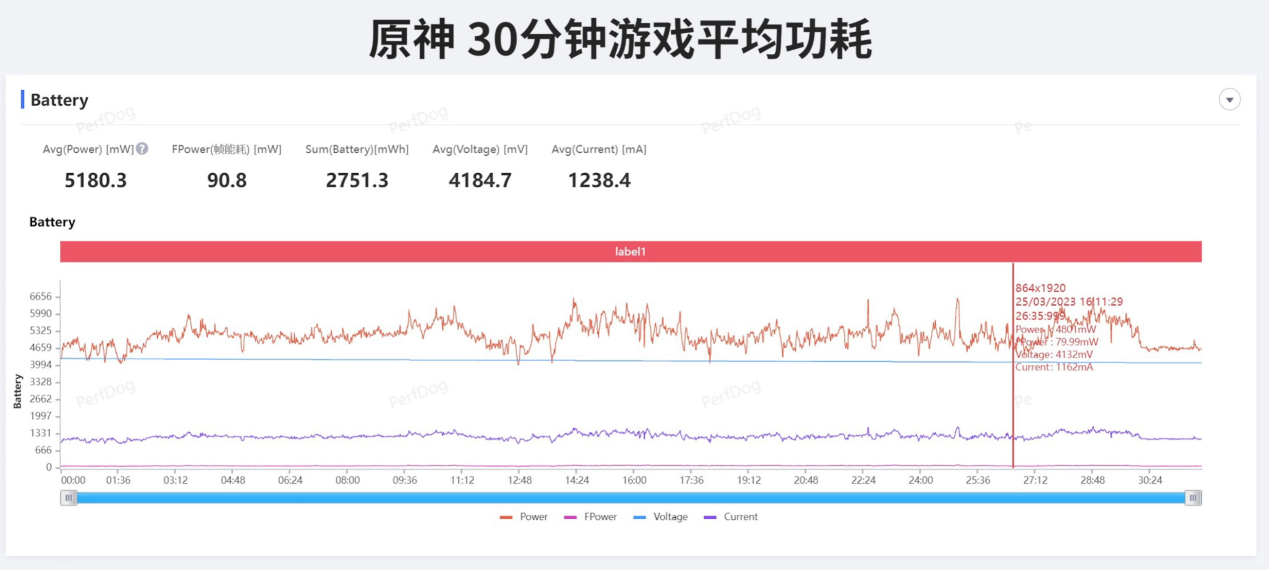Click the FPower value 90.8
Screen dimensions: 1269x570
tap(226, 180)
